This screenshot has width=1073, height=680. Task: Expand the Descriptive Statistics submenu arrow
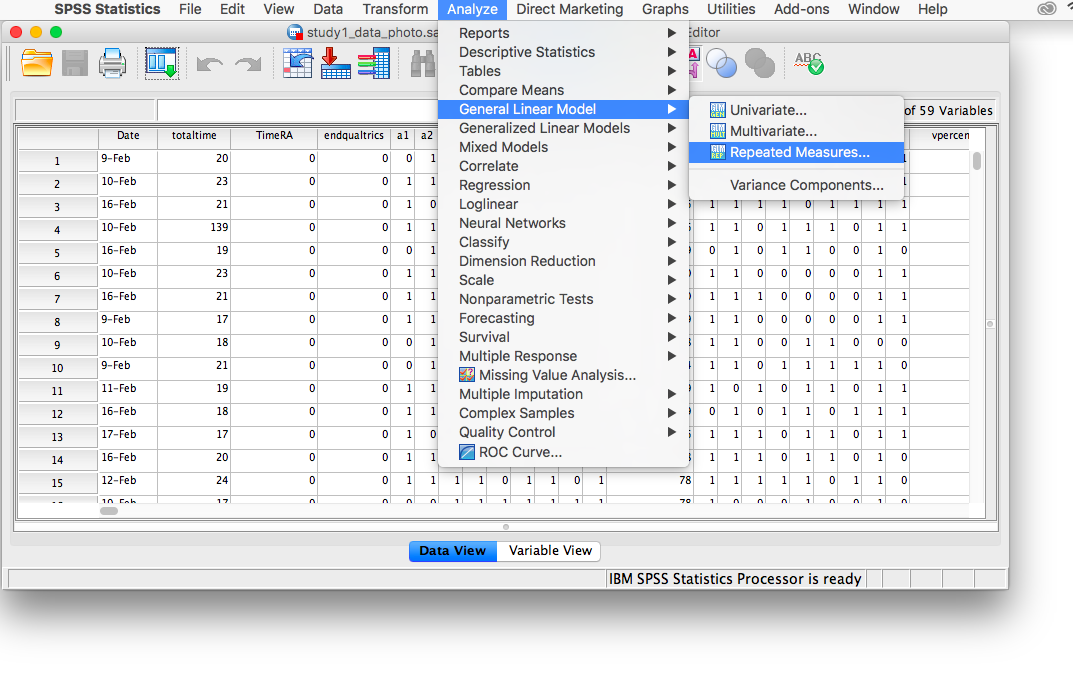[x=672, y=52]
